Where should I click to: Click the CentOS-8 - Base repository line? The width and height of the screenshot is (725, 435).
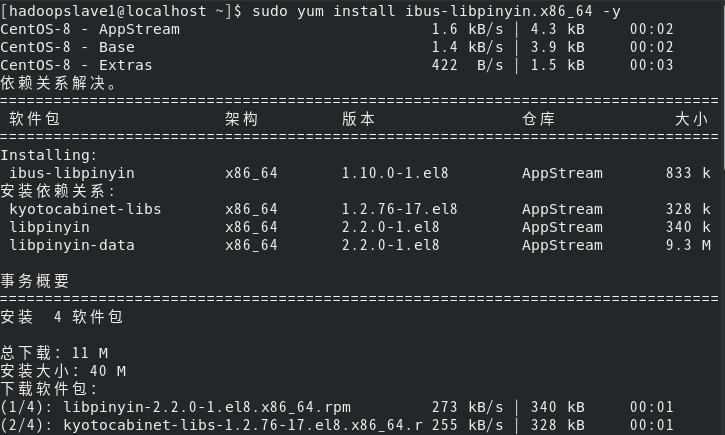pos(337,47)
